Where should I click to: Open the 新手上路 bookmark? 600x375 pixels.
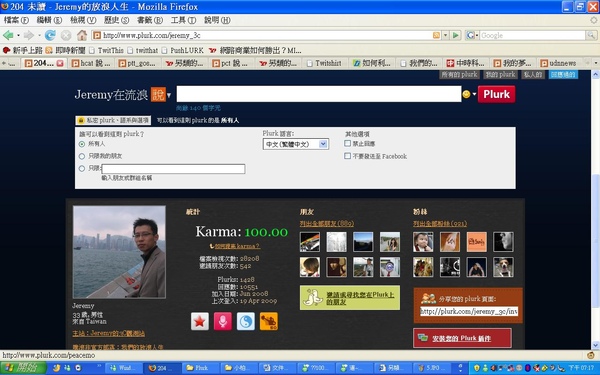[x=23, y=50]
